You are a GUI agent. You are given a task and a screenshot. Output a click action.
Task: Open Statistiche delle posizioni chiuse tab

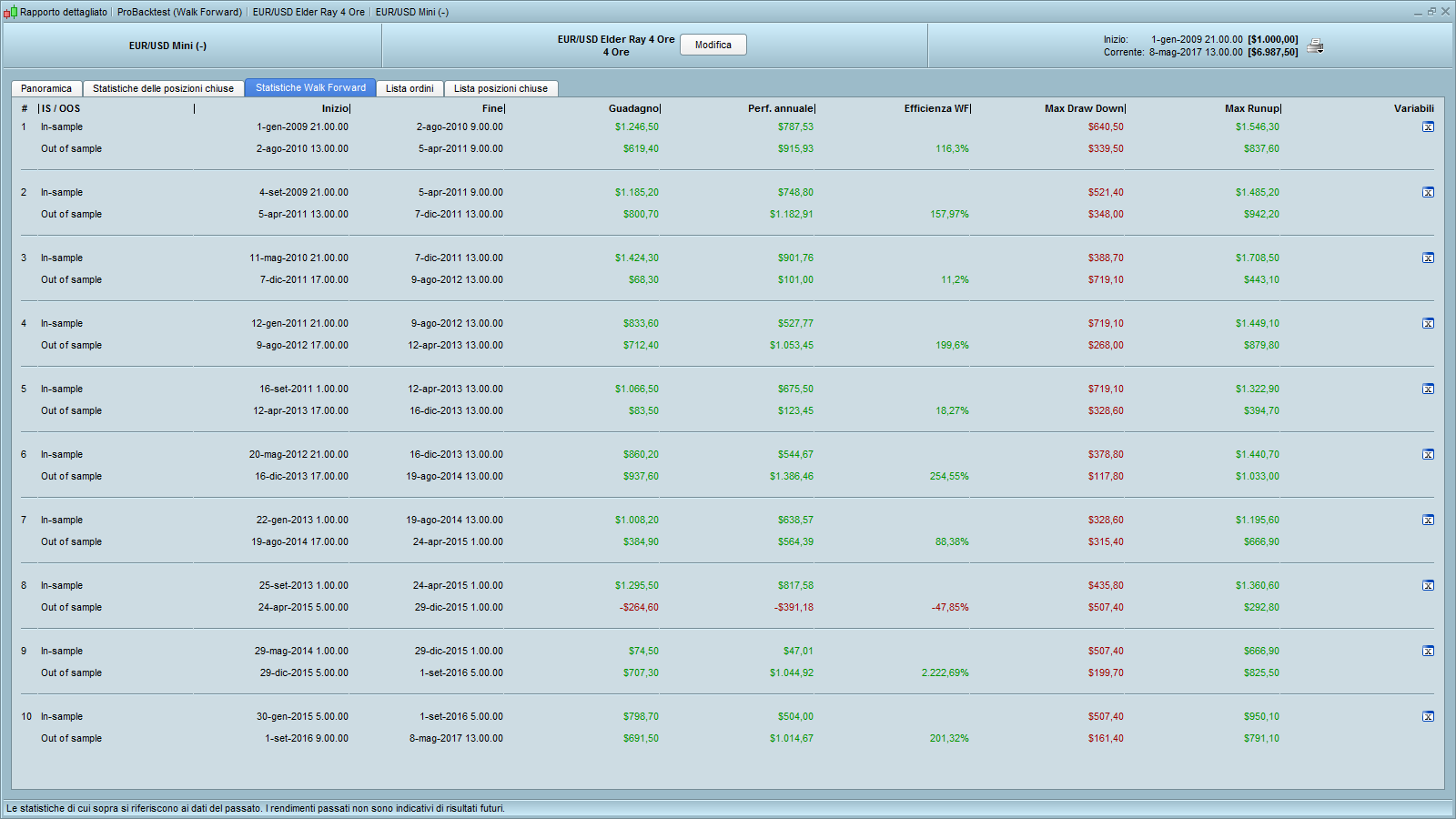click(x=163, y=89)
